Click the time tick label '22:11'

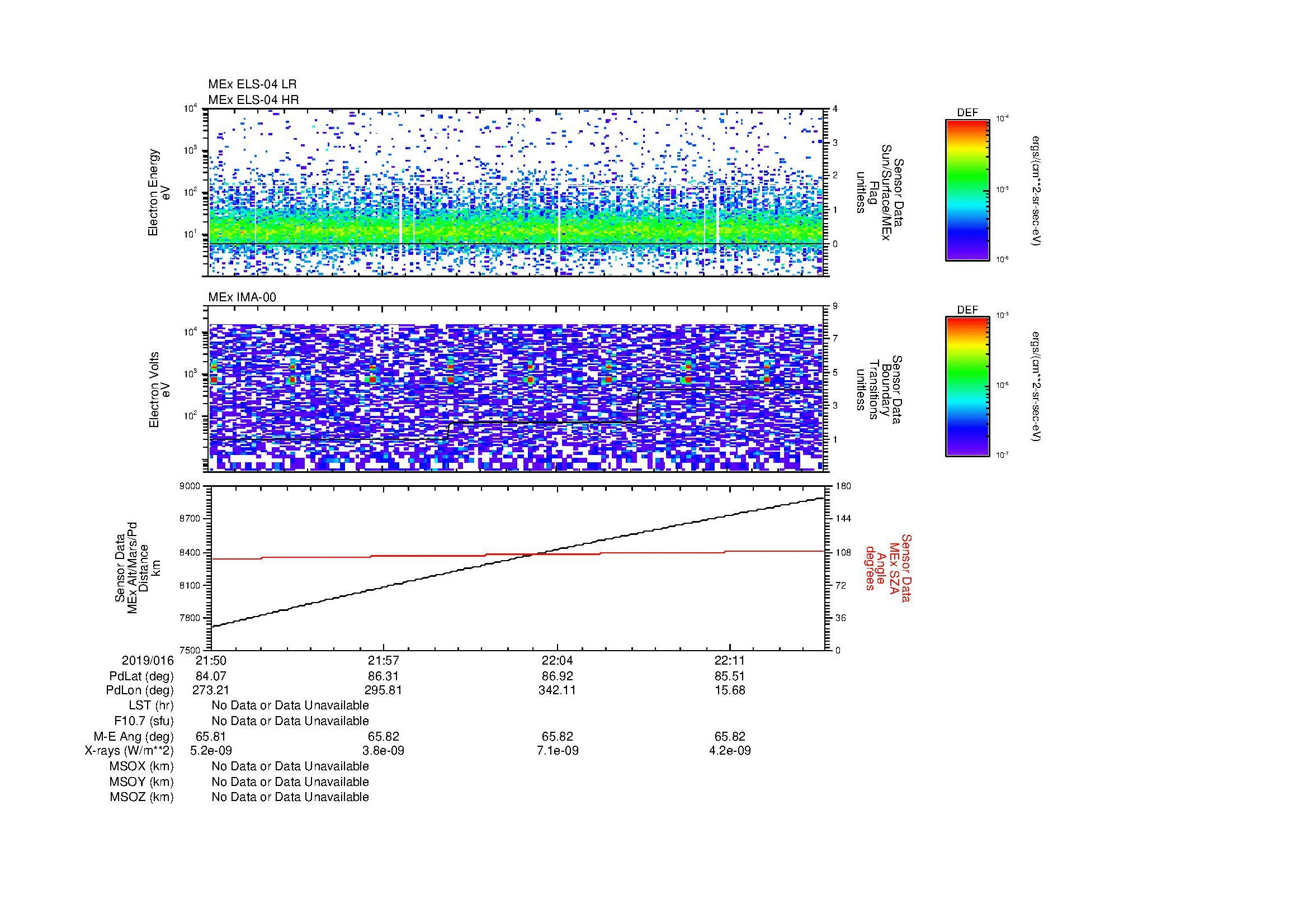(x=730, y=660)
